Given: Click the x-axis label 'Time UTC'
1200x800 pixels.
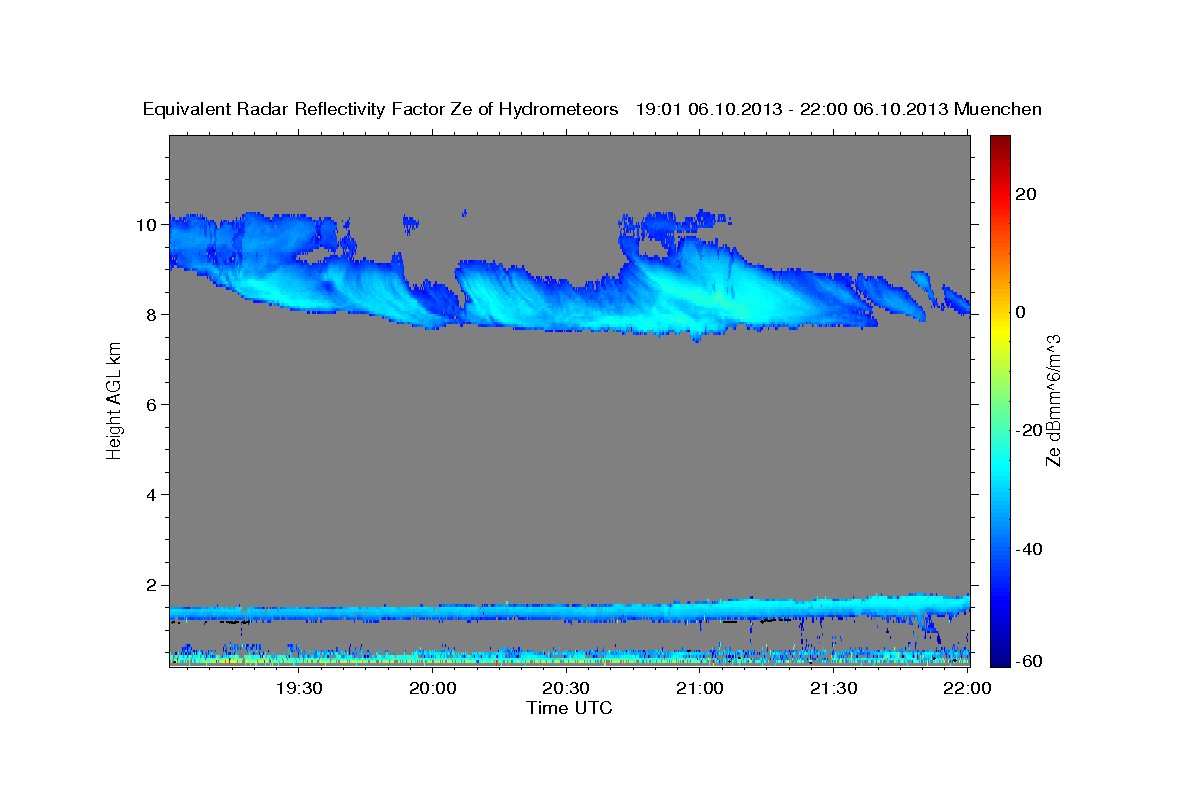Looking at the screenshot, I should (x=569, y=708).
